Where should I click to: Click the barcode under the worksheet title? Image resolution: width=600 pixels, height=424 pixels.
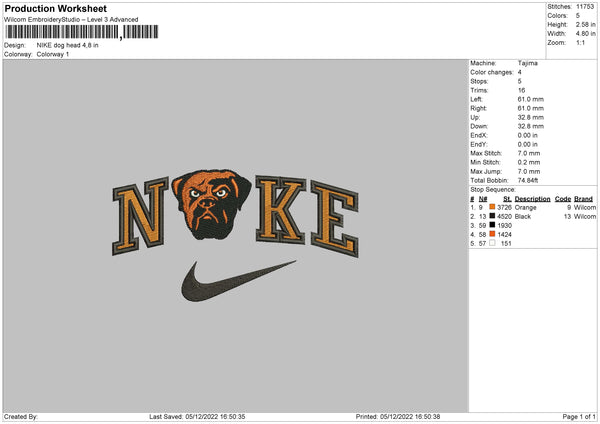tap(82, 32)
